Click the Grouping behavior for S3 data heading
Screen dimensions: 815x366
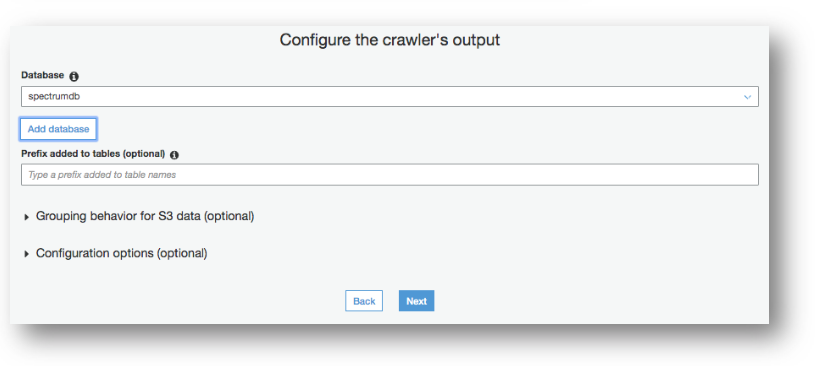point(144,216)
